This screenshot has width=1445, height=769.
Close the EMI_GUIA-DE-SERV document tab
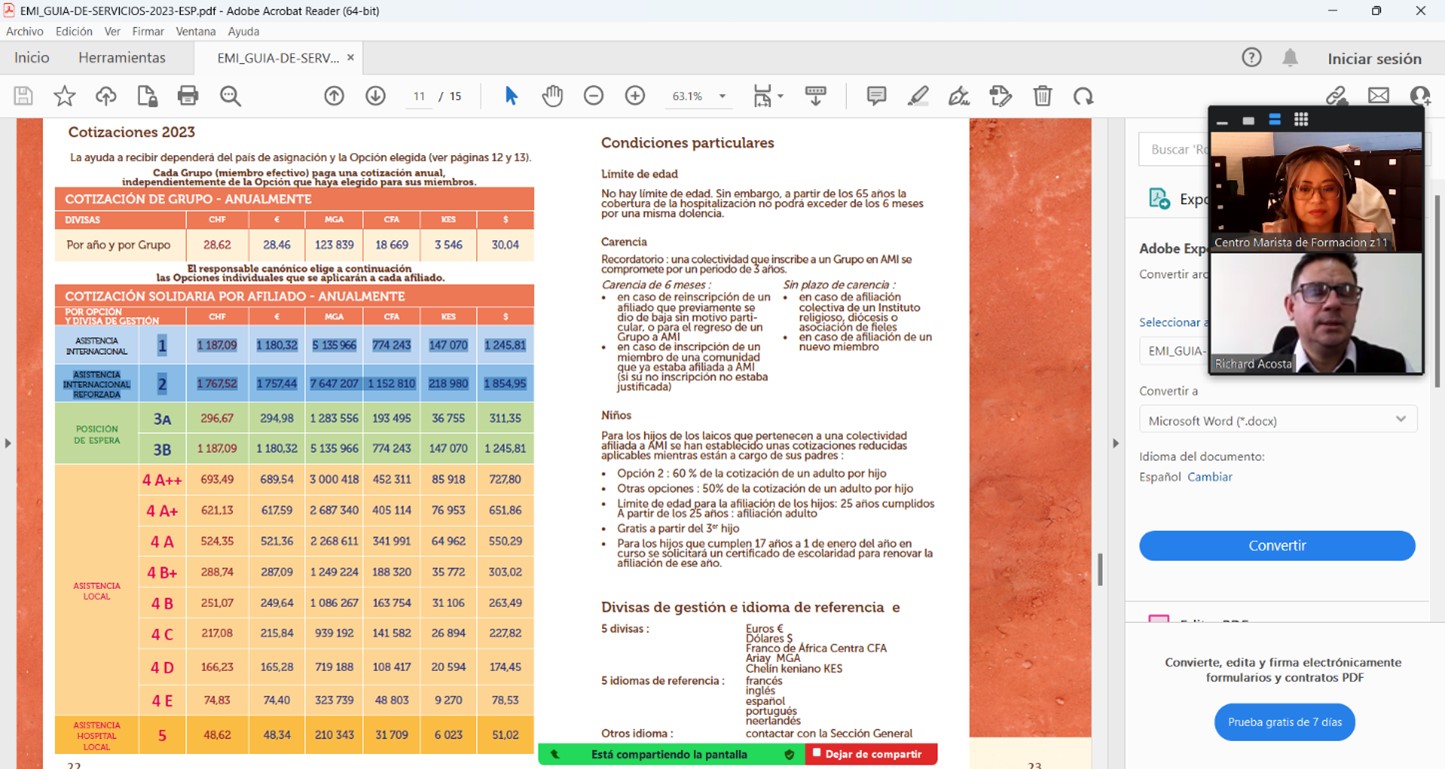click(351, 58)
